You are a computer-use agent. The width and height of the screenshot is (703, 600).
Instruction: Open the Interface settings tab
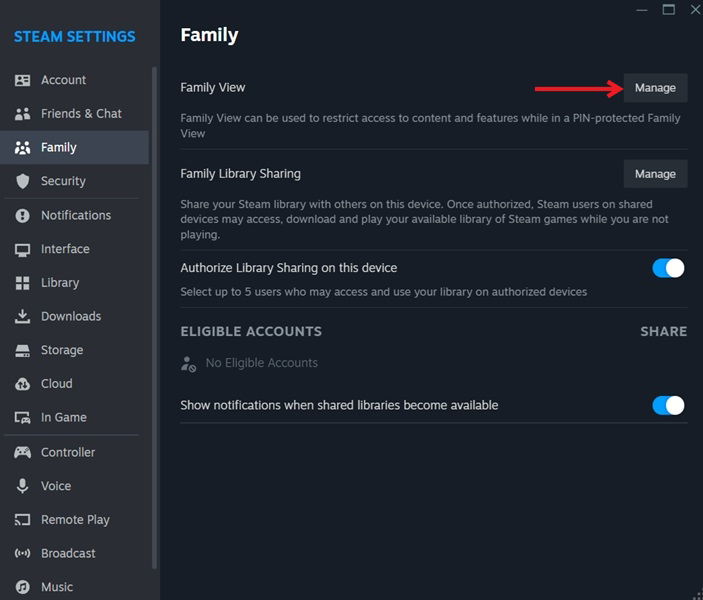coord(65,249)
